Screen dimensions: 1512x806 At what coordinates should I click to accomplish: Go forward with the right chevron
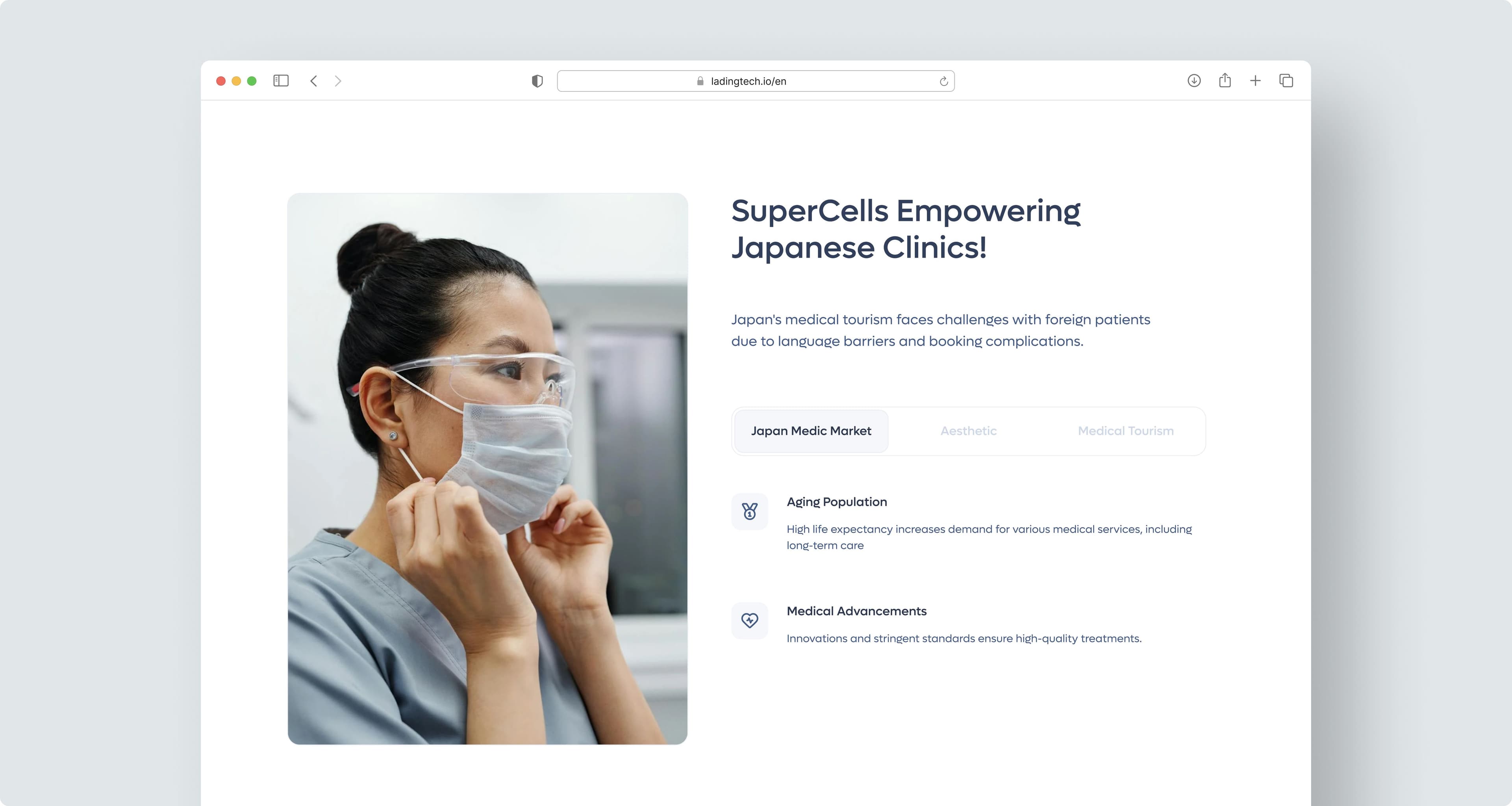[337, 81]
